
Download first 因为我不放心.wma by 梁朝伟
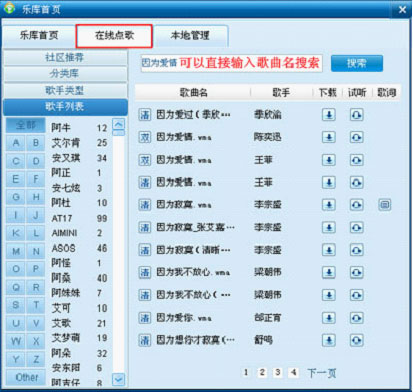point(329,273)
